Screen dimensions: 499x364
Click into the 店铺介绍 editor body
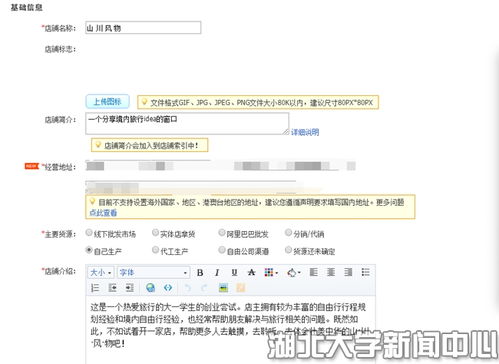(x=230, y=329)
